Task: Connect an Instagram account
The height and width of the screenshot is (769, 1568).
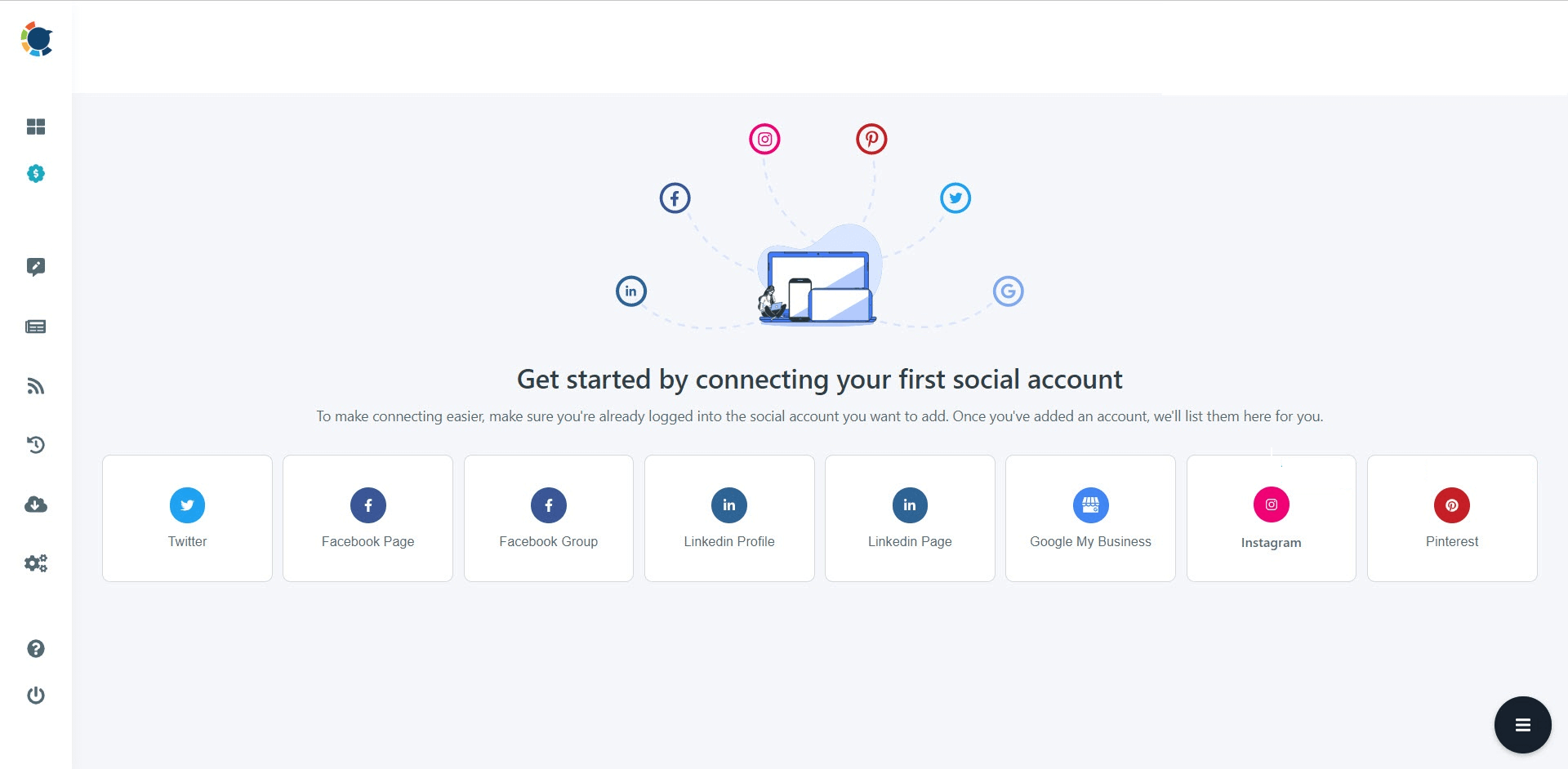Action: [1271, 518]
